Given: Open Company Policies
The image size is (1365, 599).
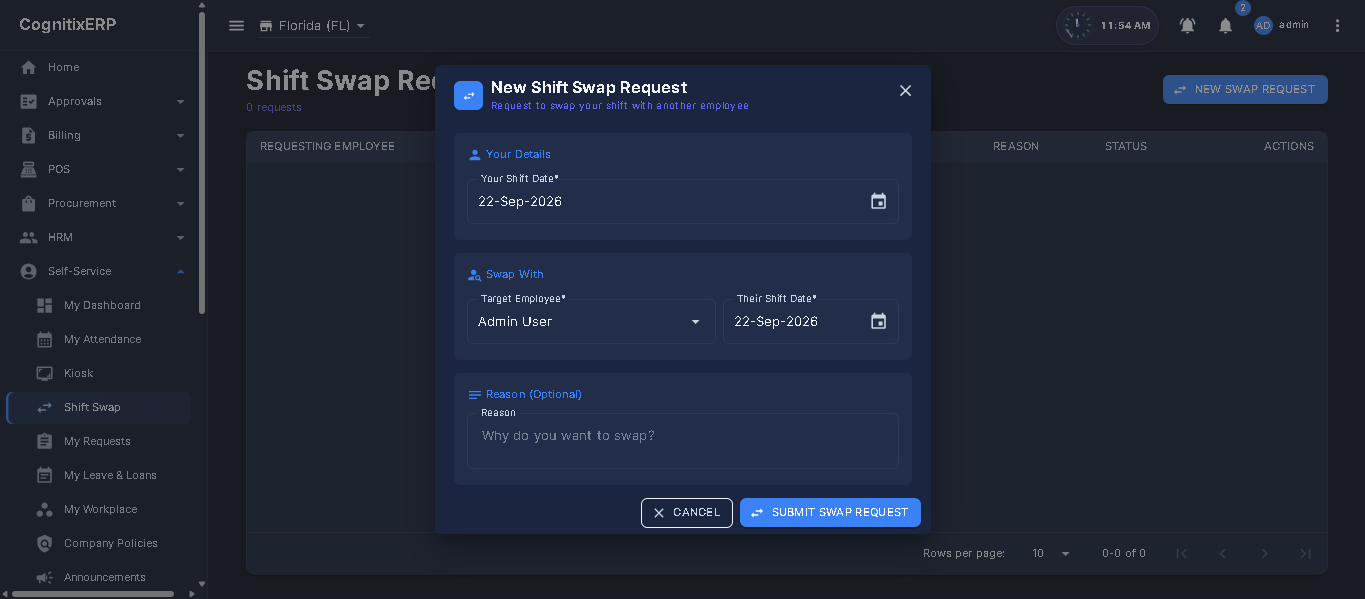Looking at the screenshot, I should [x=99, y=543].
